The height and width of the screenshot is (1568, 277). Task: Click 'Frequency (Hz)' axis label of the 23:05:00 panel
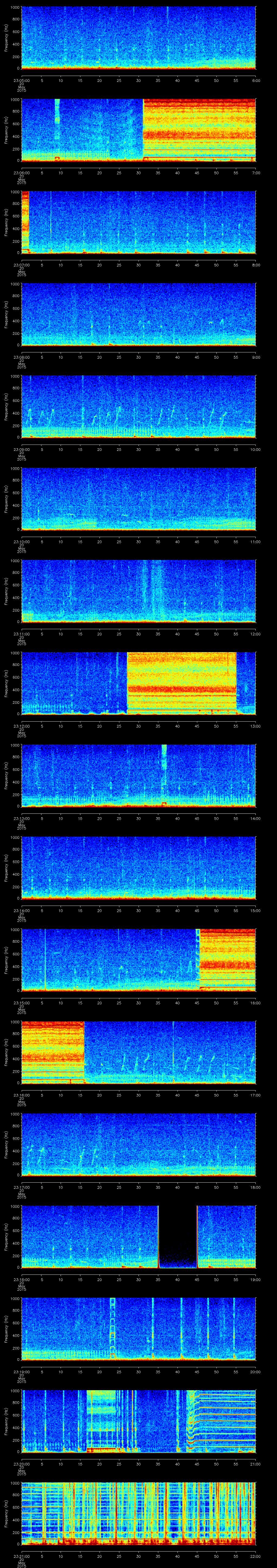coord(6,38)
